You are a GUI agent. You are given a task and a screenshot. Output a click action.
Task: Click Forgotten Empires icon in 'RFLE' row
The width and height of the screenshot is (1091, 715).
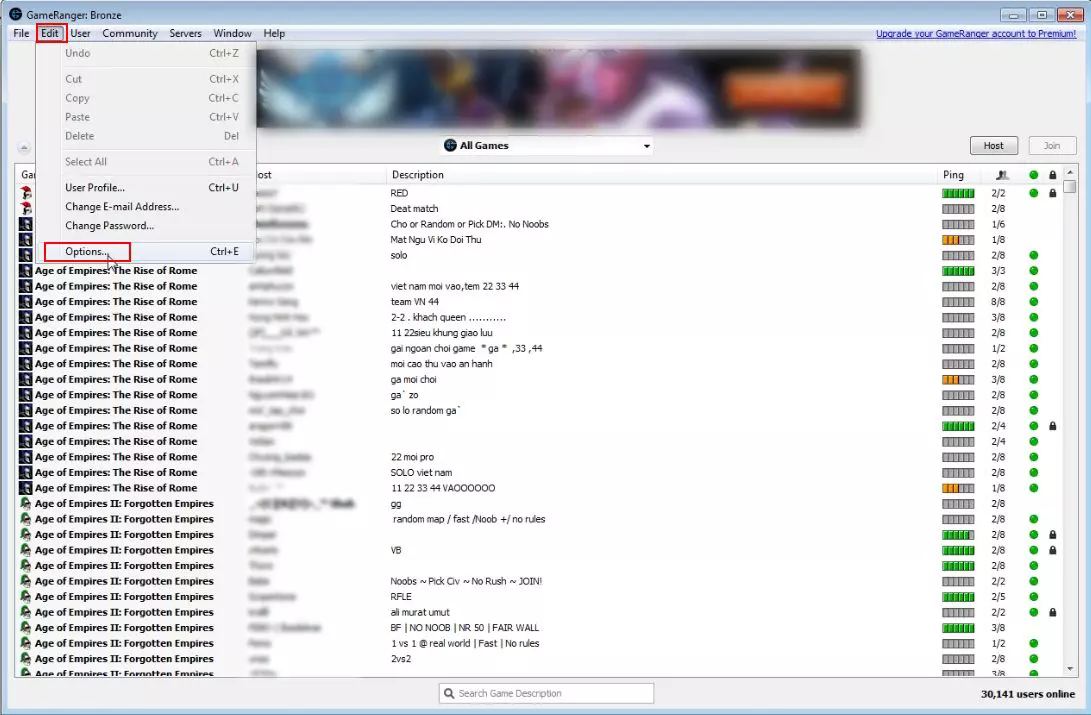click(x=26, y=597)
